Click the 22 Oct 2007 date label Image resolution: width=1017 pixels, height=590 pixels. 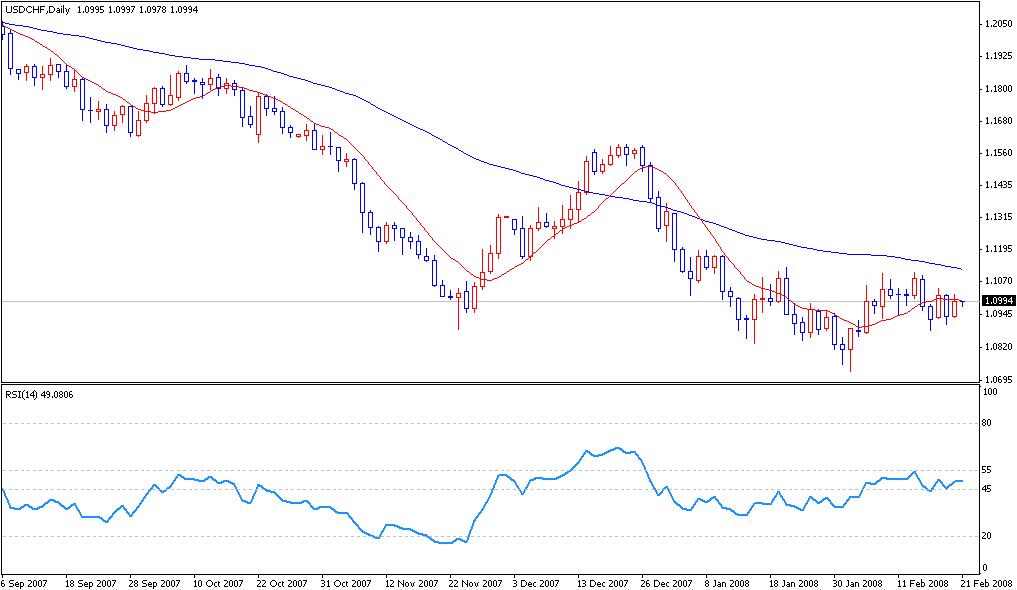click(x=283, y=583)
